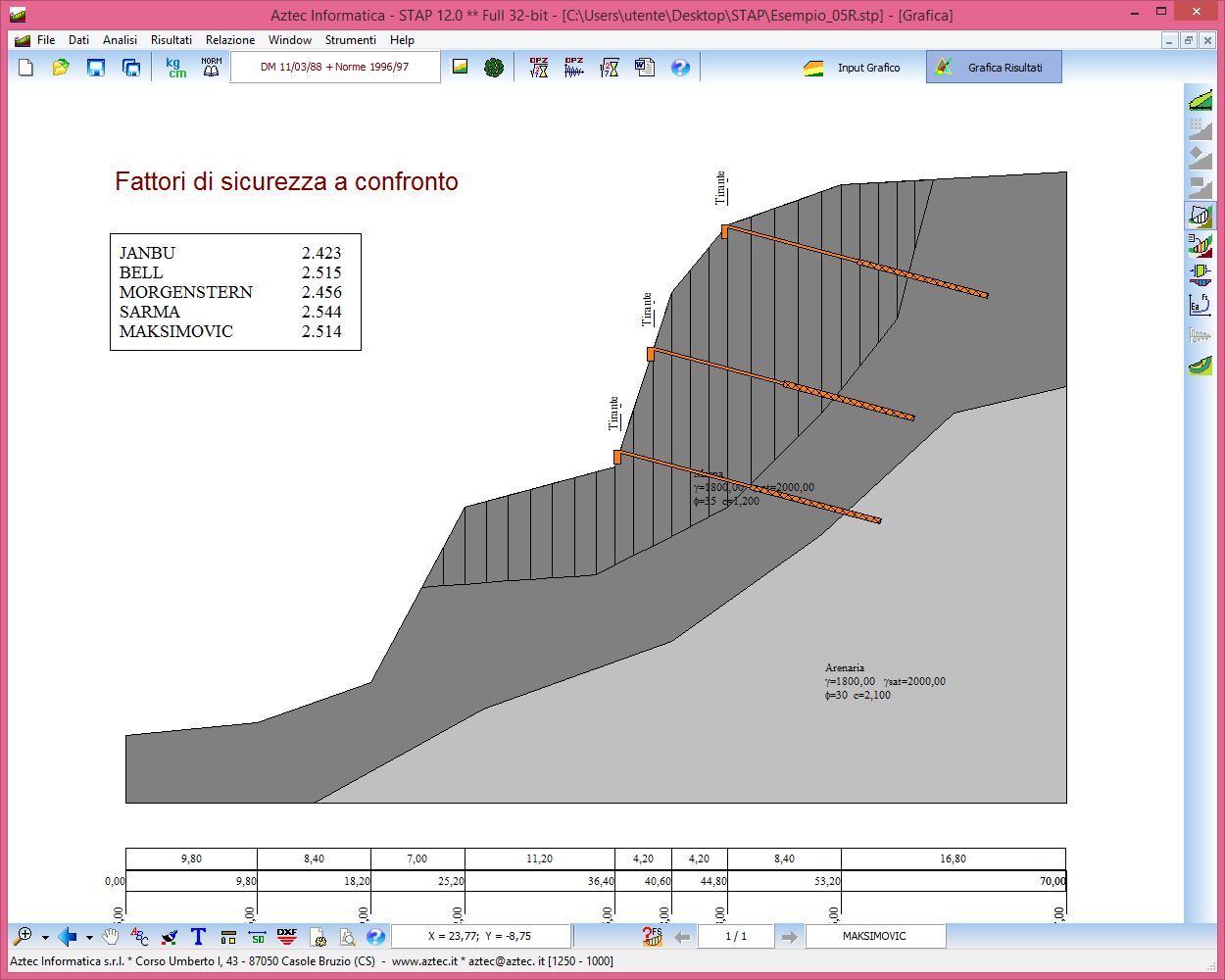Viewport: 1225px width, 980px height.
Task: Click the kg/cm units icon
Action: pos(175,68)
